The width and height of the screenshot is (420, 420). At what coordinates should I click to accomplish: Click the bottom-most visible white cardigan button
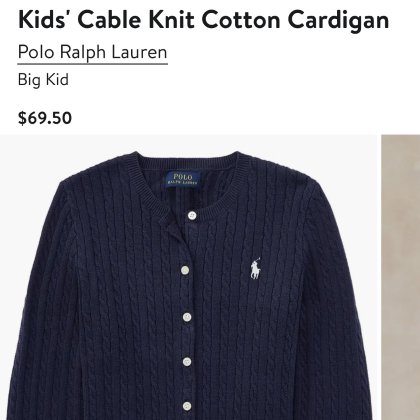click(x=187, y=406)
